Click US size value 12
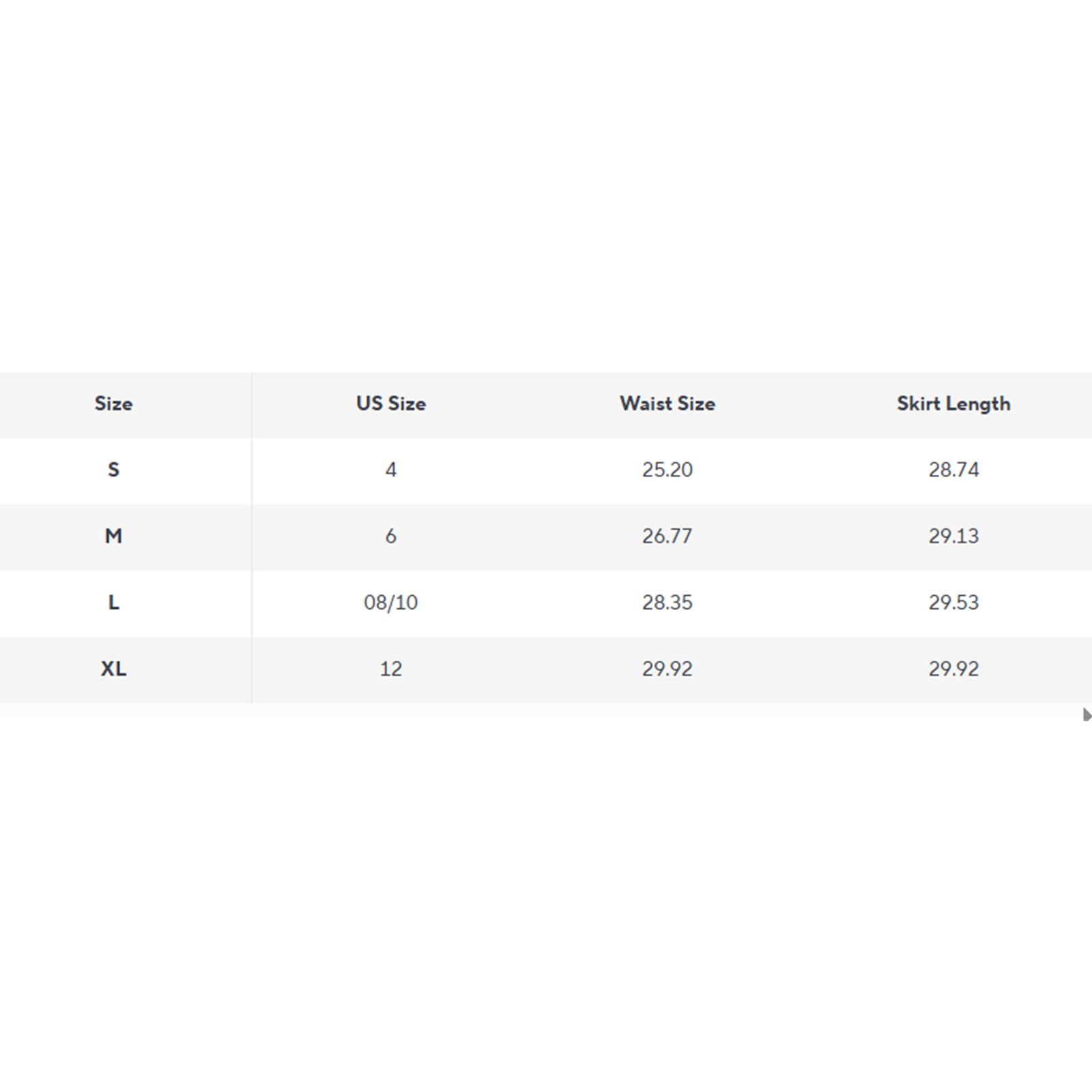 [391, 668]
